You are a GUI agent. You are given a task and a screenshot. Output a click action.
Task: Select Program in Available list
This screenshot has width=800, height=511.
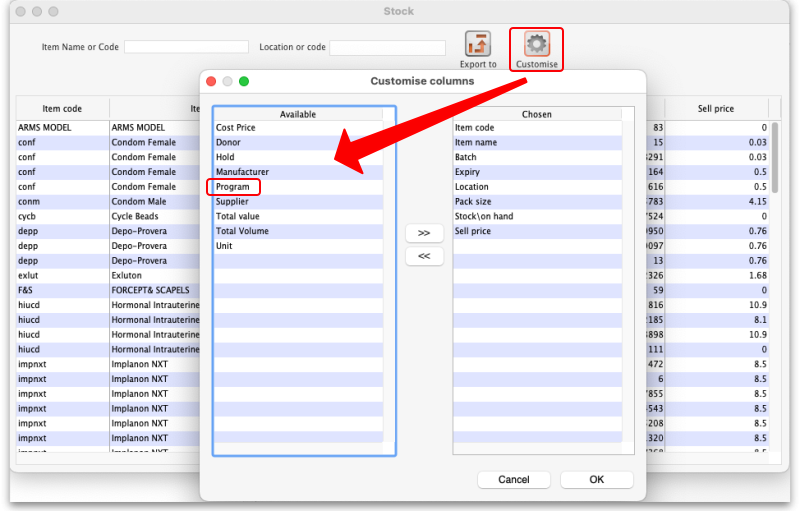[x=233, y=187]
